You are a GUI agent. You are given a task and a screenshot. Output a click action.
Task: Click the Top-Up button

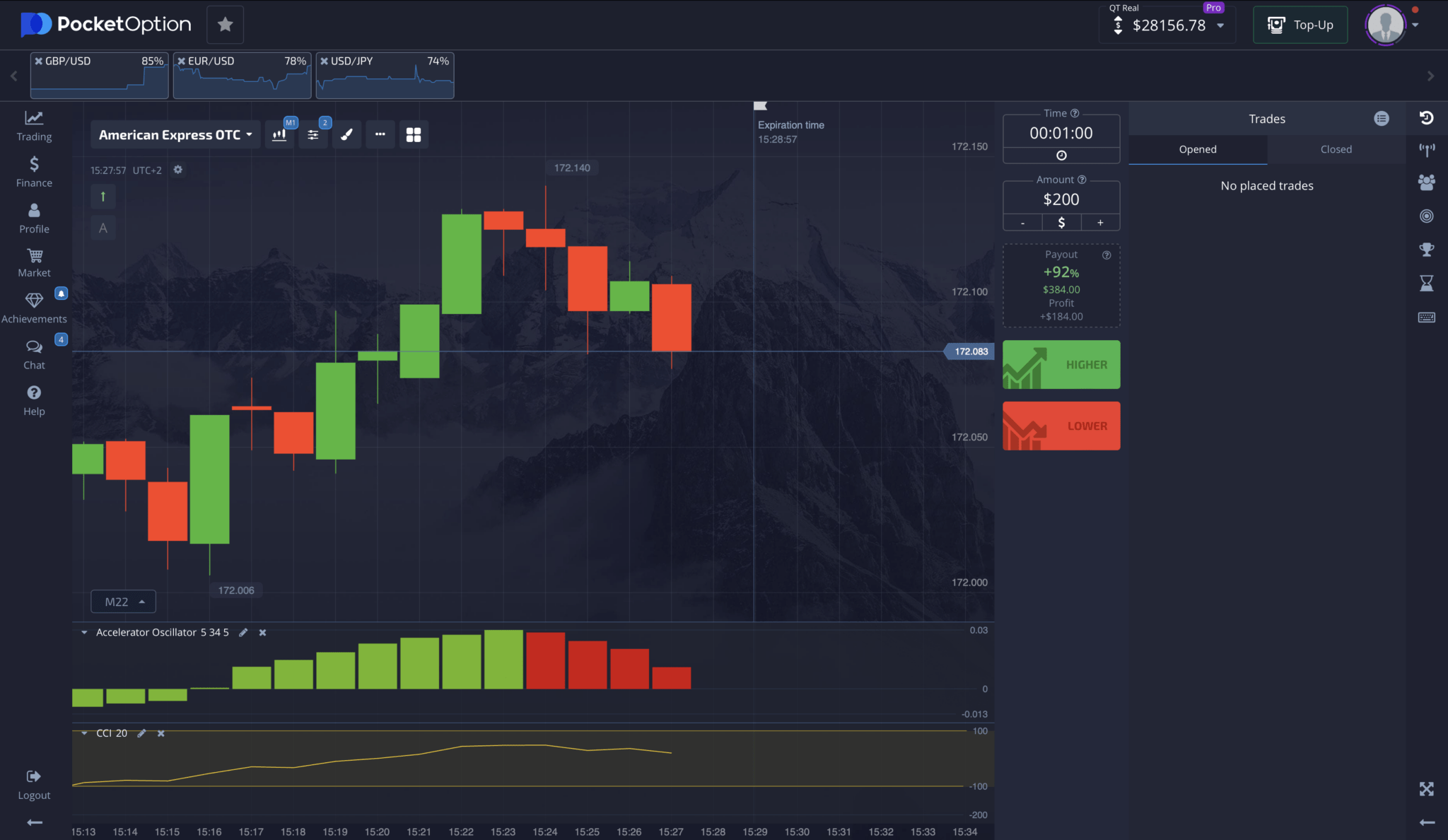coord(1300,24)
